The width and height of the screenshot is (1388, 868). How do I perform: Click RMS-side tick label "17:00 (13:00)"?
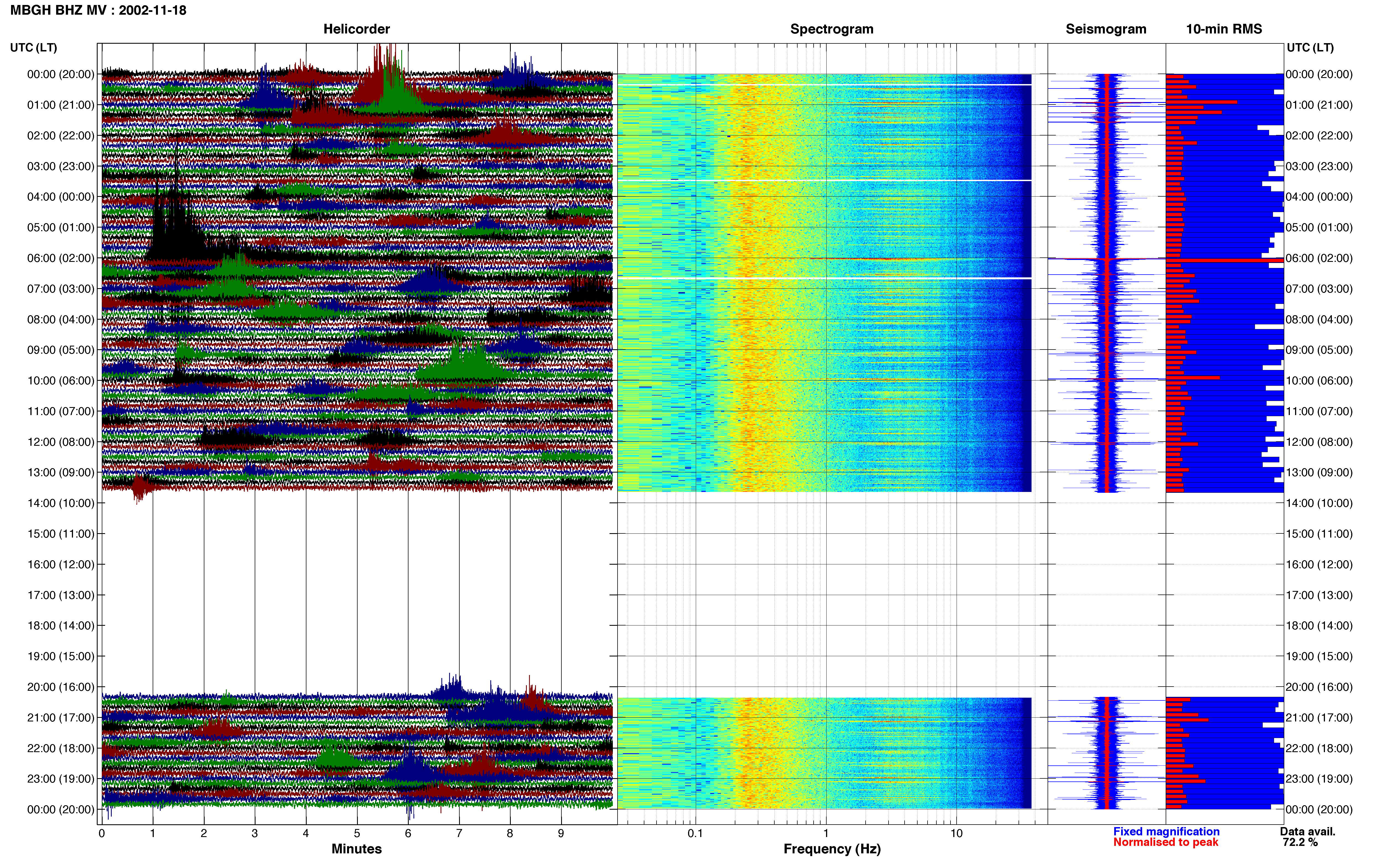click(x=1319, y=595)
